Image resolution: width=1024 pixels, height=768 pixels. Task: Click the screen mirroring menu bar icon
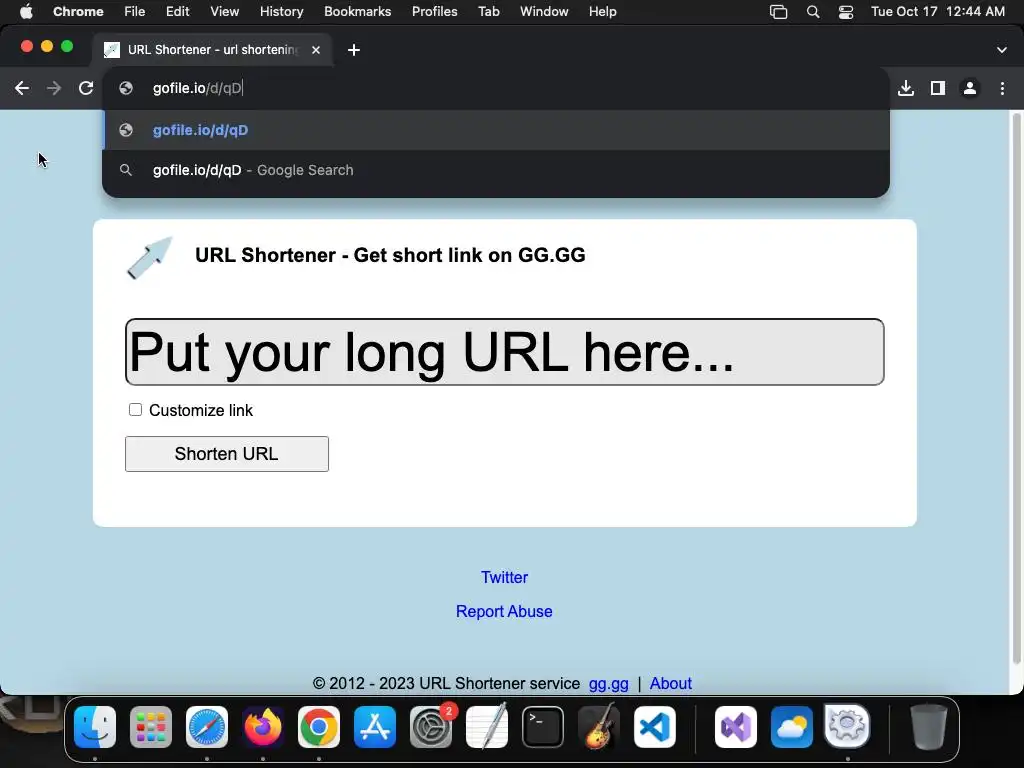coord(778,12)
